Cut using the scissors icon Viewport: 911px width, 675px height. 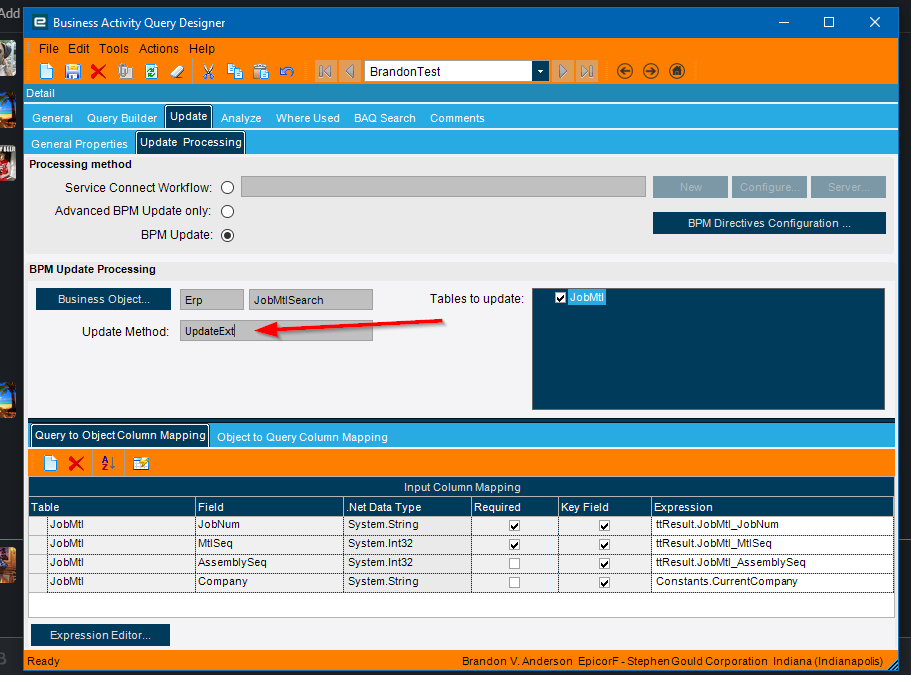[x=208, y=71]
